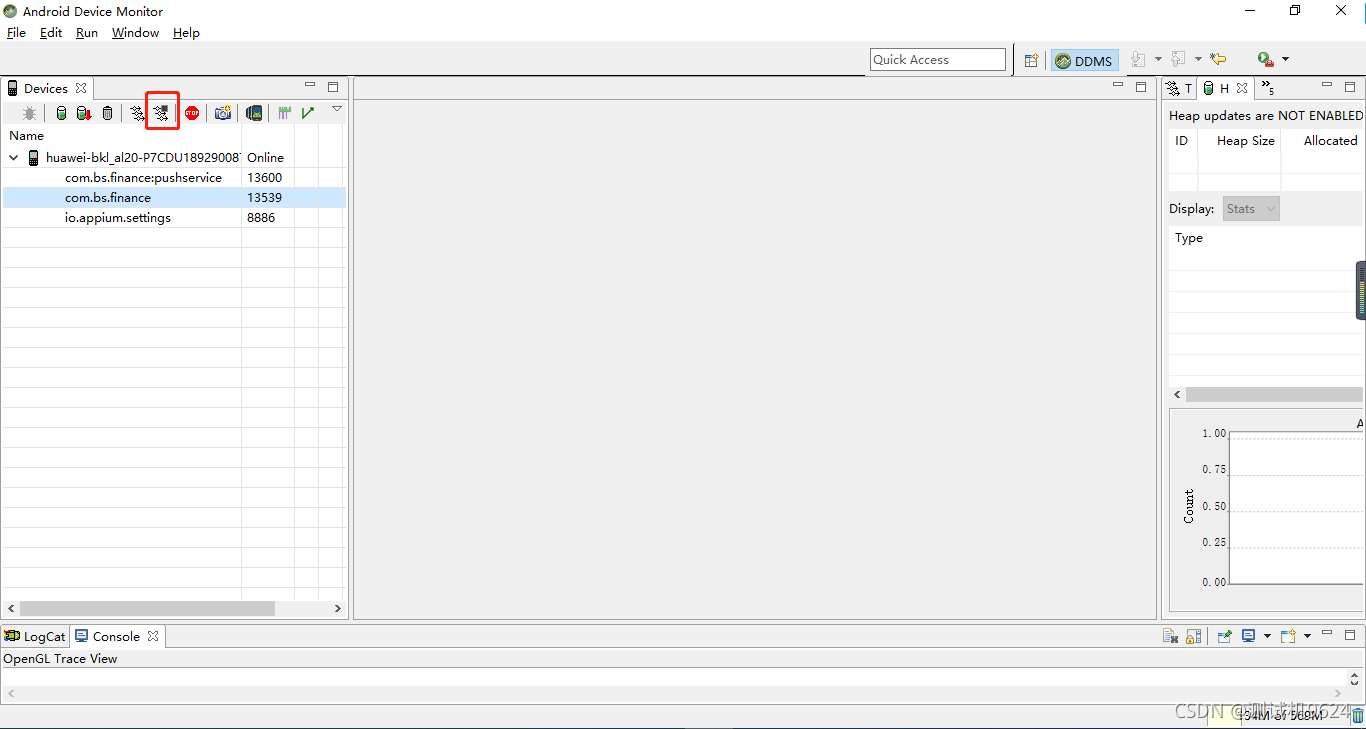This screenshot has height=729, width=1366.
Task: Take a screen capture using the camera icon
Action: tap(223, 113)
